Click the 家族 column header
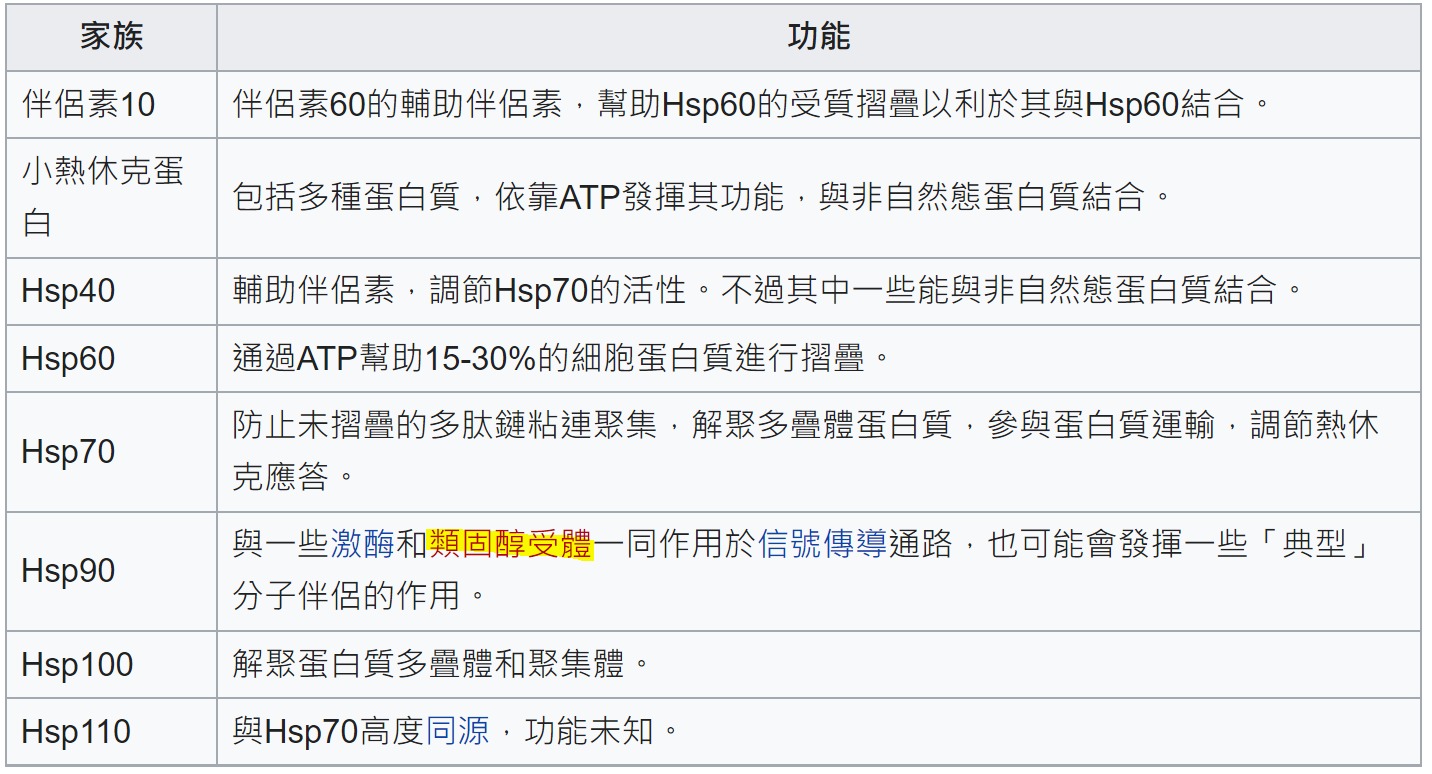Viewport: 1432px width, 774px height. pos(111,37)
